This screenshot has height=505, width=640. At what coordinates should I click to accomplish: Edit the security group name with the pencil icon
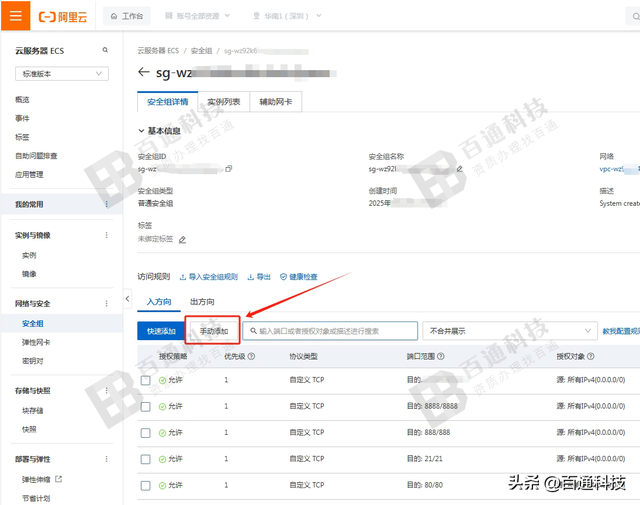click(460, 168)
